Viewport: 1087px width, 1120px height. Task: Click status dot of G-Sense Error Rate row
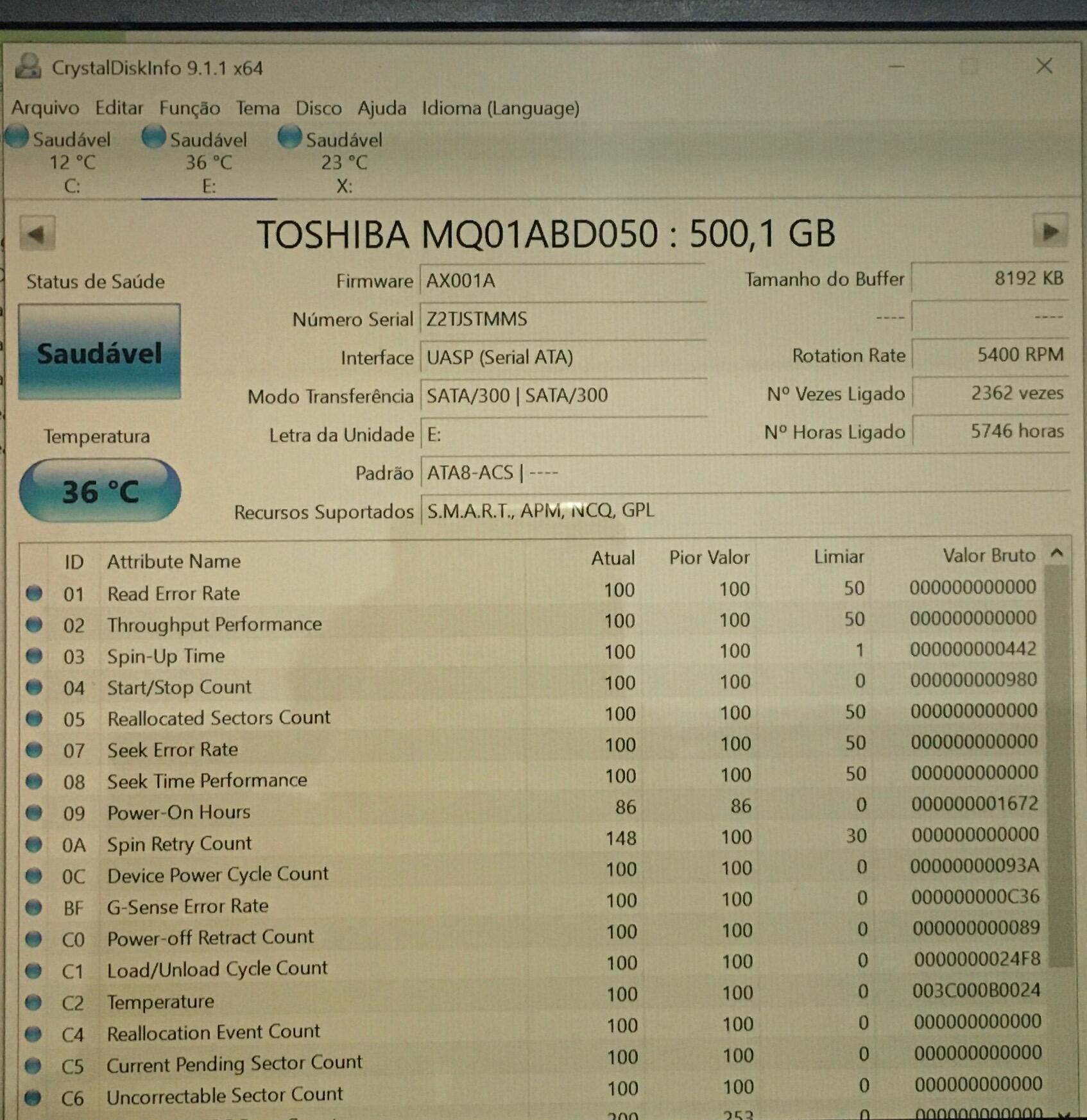click(x=34, y=907)
